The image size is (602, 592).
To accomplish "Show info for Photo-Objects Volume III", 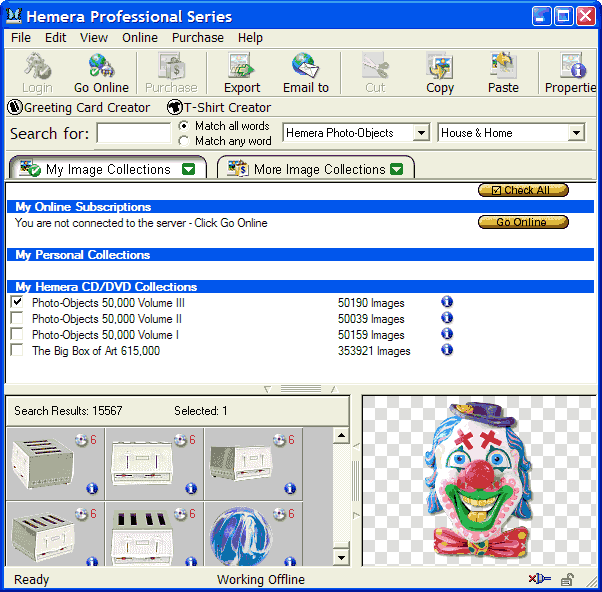I will (447, 302).
